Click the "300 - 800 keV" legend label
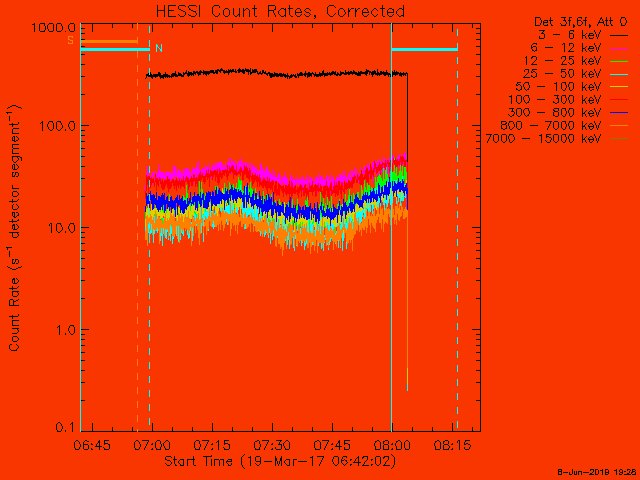Screen dimensions: 640x480 click(x=555, y=113)
